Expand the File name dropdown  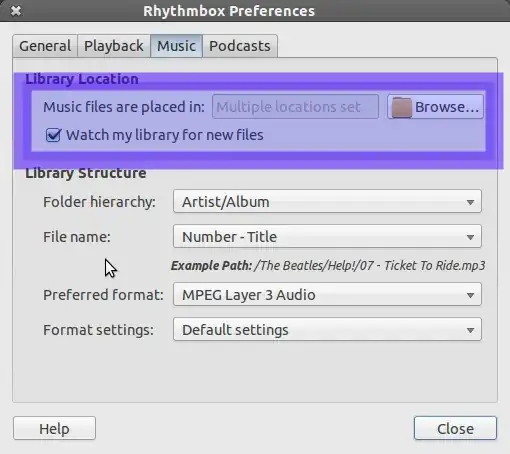click(x=327, y=236)
